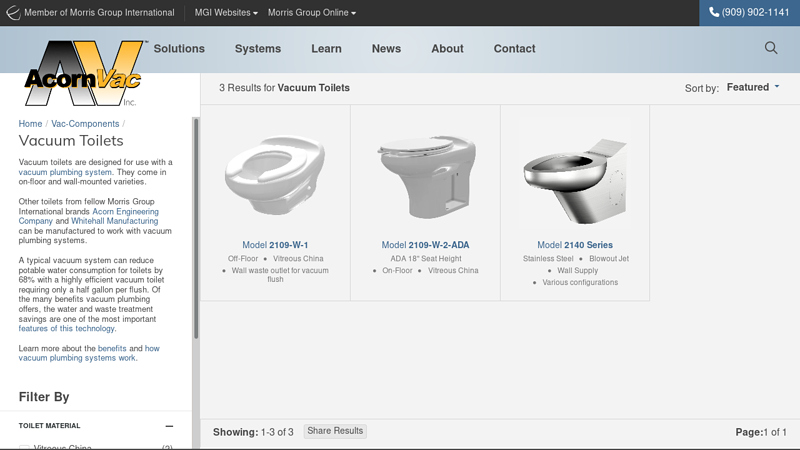Open the Sort by Featured dropdown
This screenshot has height=450, width=800.
tap(753, 87)
